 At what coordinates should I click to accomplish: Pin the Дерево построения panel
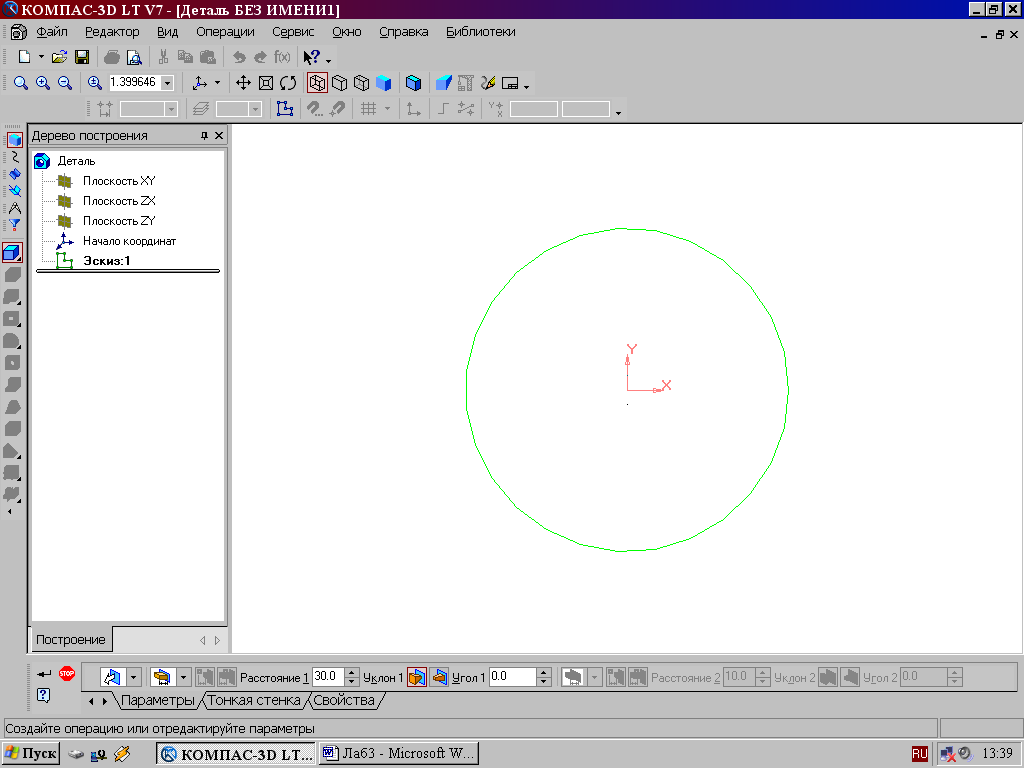[x=204, y=135]
